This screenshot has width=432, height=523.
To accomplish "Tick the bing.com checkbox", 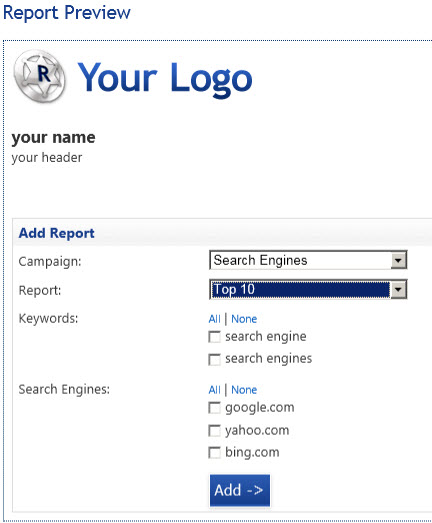I will [214, 453].
